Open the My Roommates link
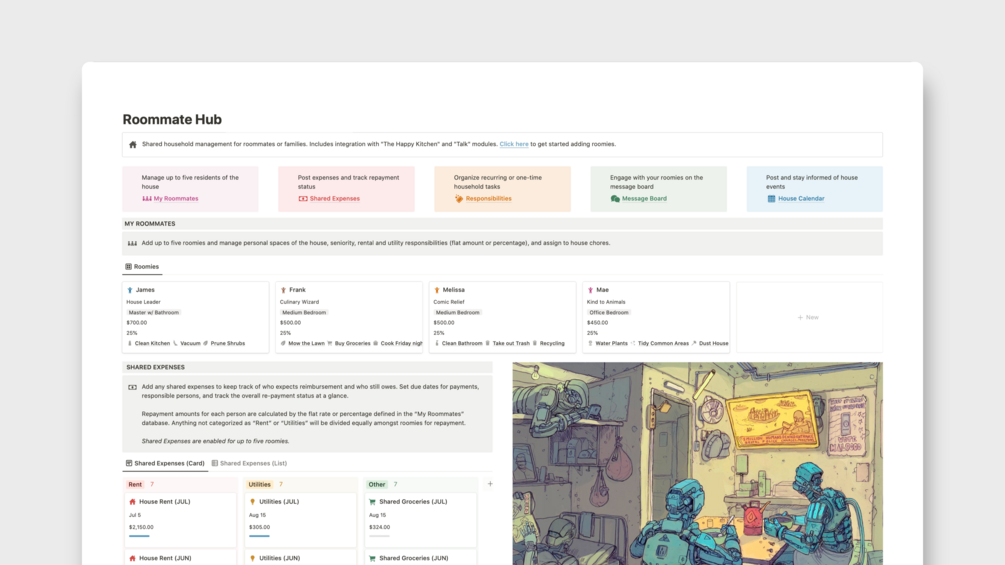The height and width of the screenshot is (565, 1005). (x=176, y=199)
